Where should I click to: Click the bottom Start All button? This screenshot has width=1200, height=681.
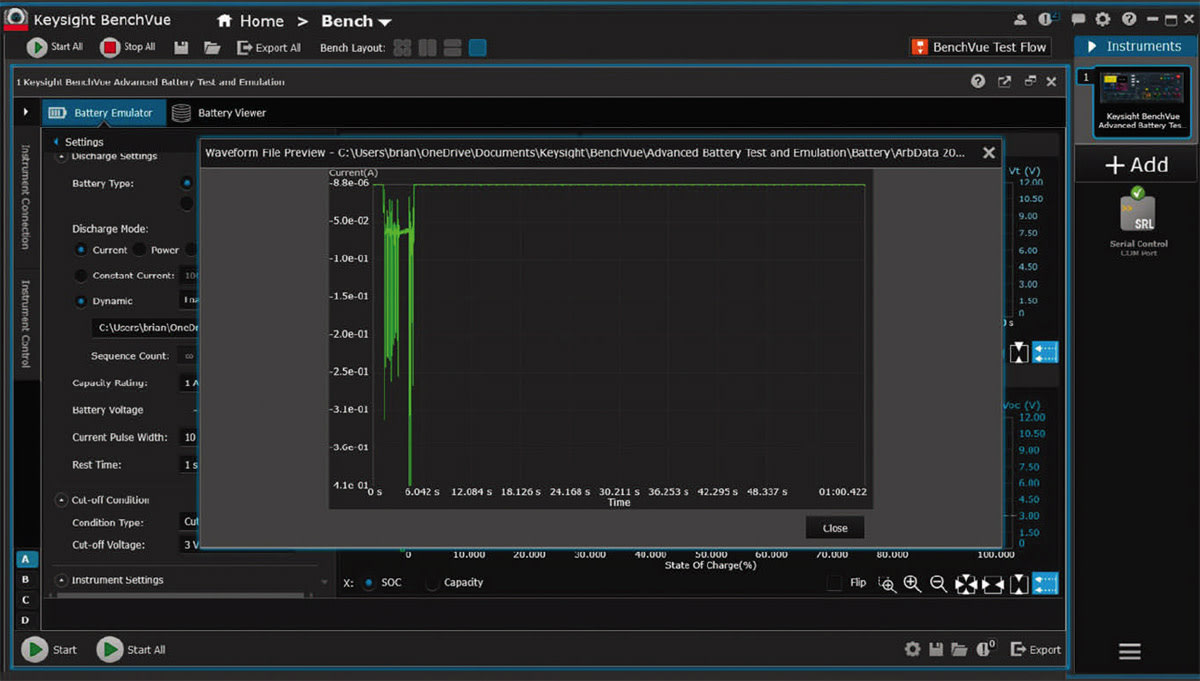pos(131,650)
